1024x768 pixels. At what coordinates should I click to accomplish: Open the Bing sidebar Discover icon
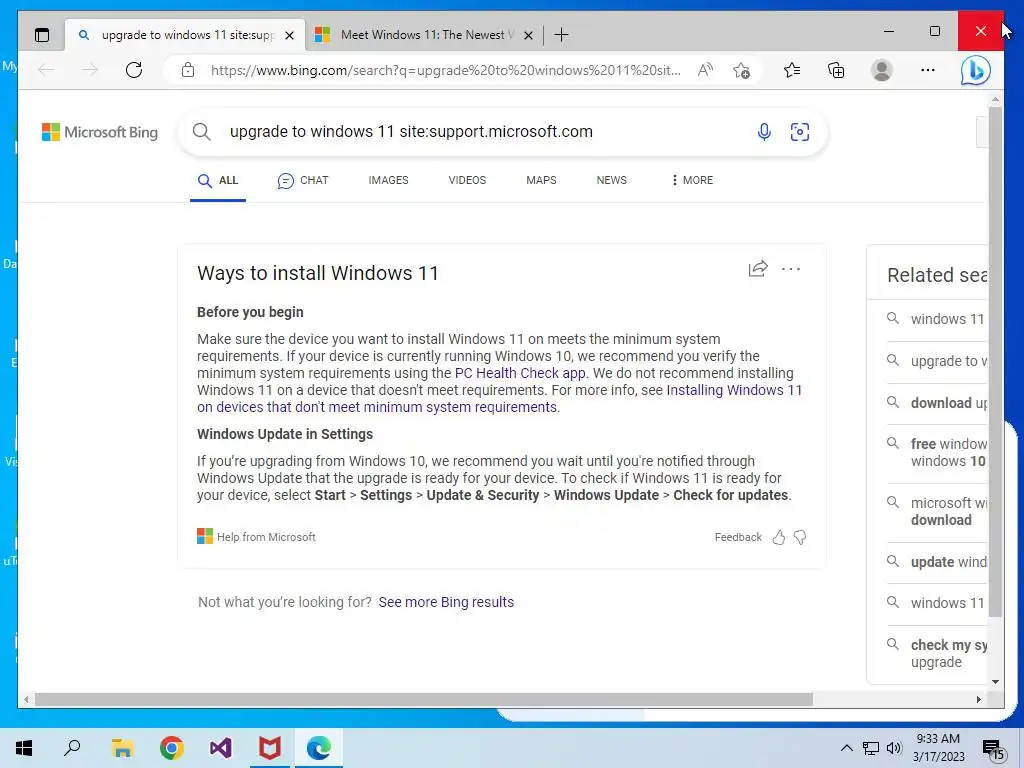(975, 70)
